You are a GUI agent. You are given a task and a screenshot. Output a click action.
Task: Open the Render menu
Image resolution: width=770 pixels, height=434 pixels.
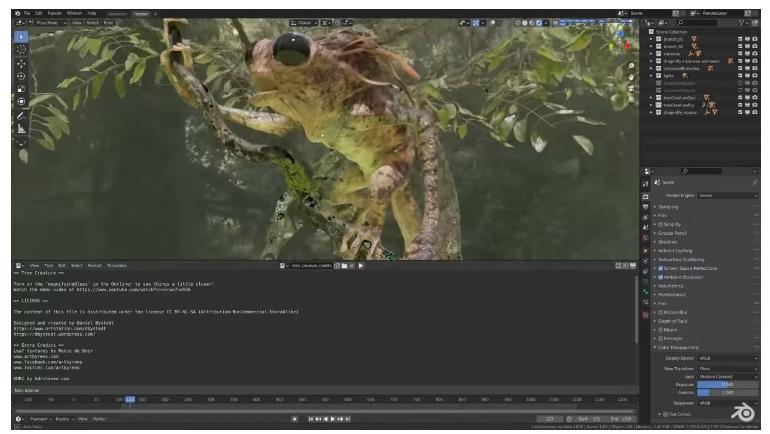[55, 13]
